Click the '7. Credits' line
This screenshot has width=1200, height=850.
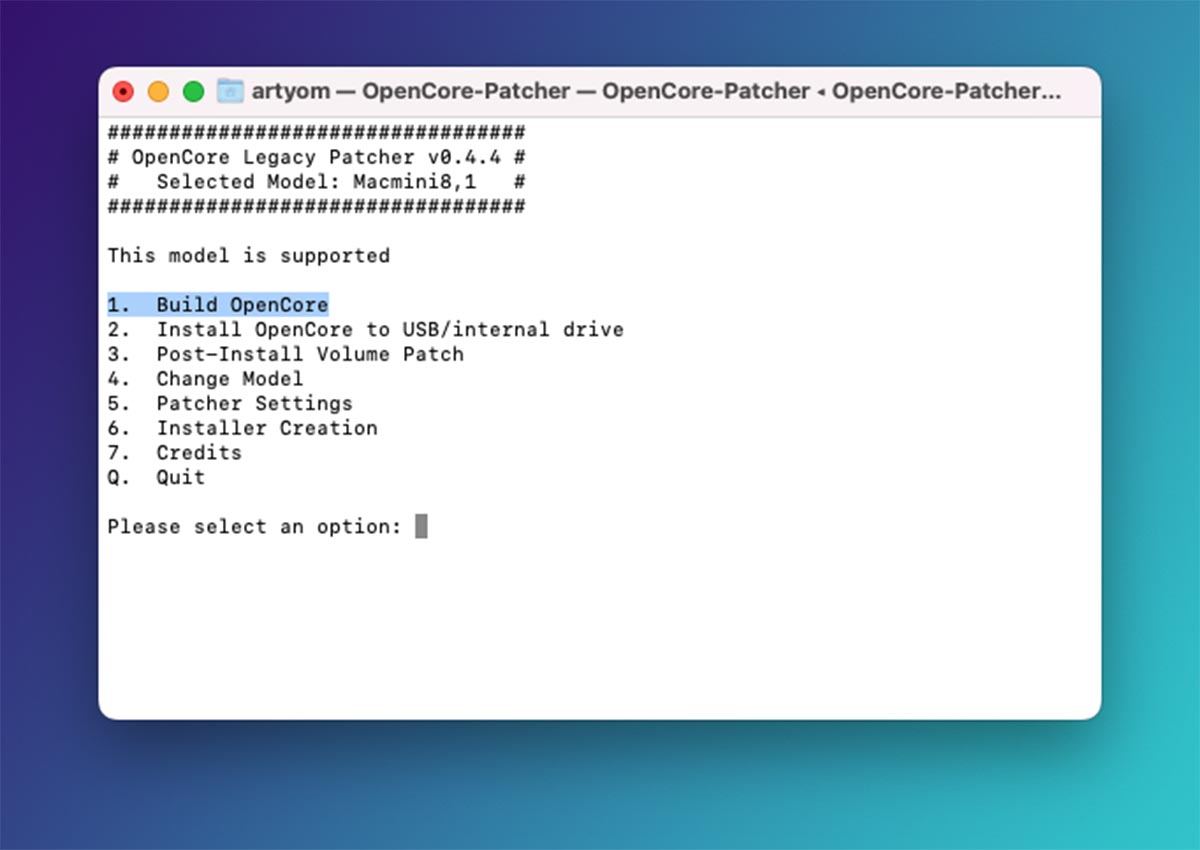coord(174,453)
